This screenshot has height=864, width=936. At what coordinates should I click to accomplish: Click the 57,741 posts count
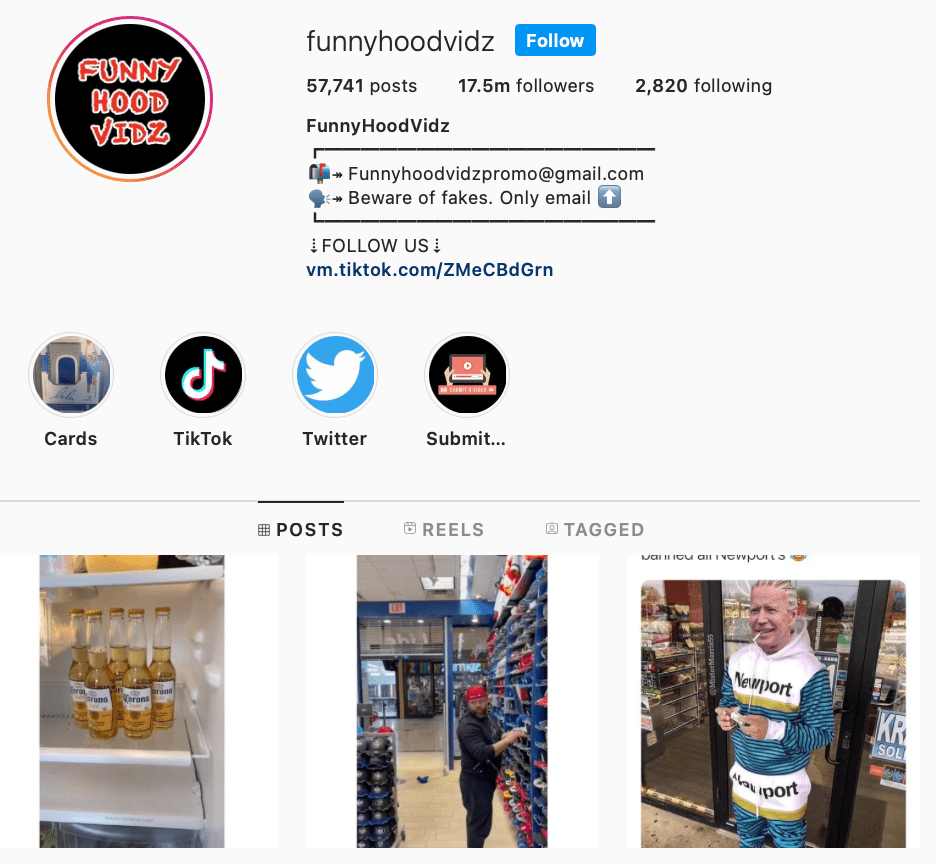click(x=362, y=86)
